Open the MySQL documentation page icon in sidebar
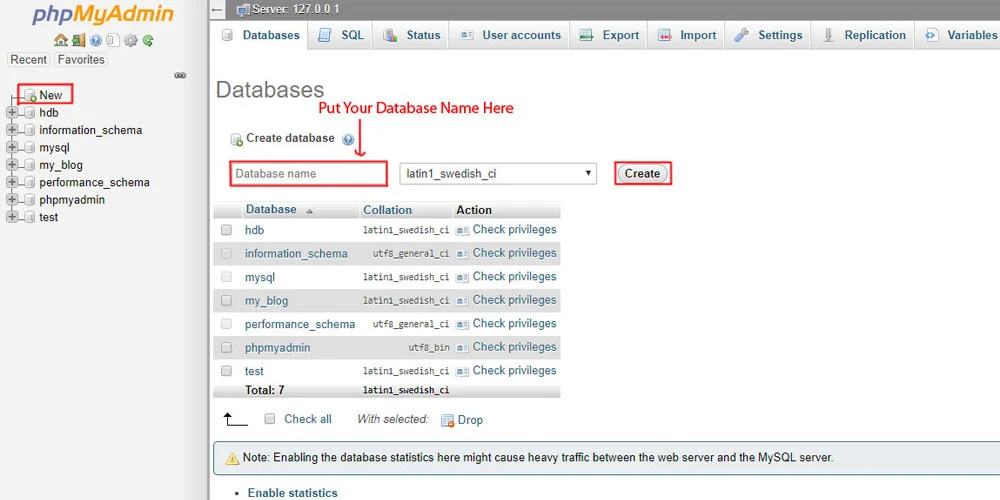Image resolution: width=1000 pixels, height=500 pixels. coord(113,41)
